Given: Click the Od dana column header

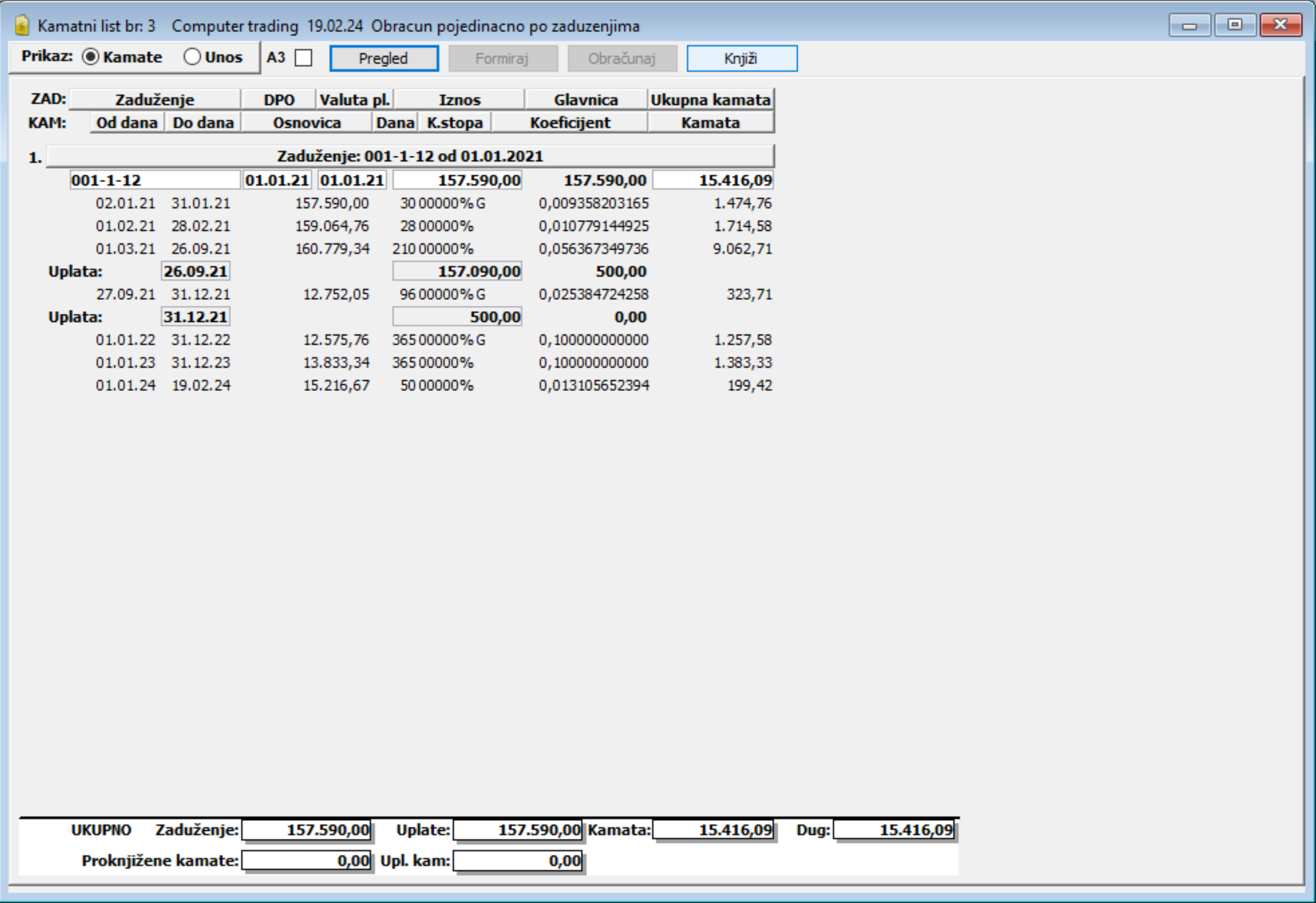Looking at the screenshot, I should pos(127,122).
